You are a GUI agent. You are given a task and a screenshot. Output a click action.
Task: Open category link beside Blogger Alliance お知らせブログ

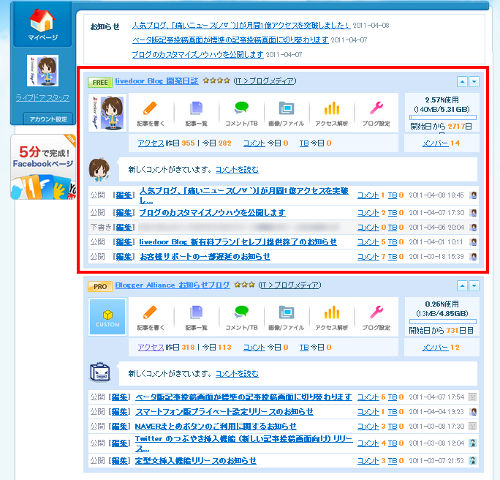tap(290, 285)
